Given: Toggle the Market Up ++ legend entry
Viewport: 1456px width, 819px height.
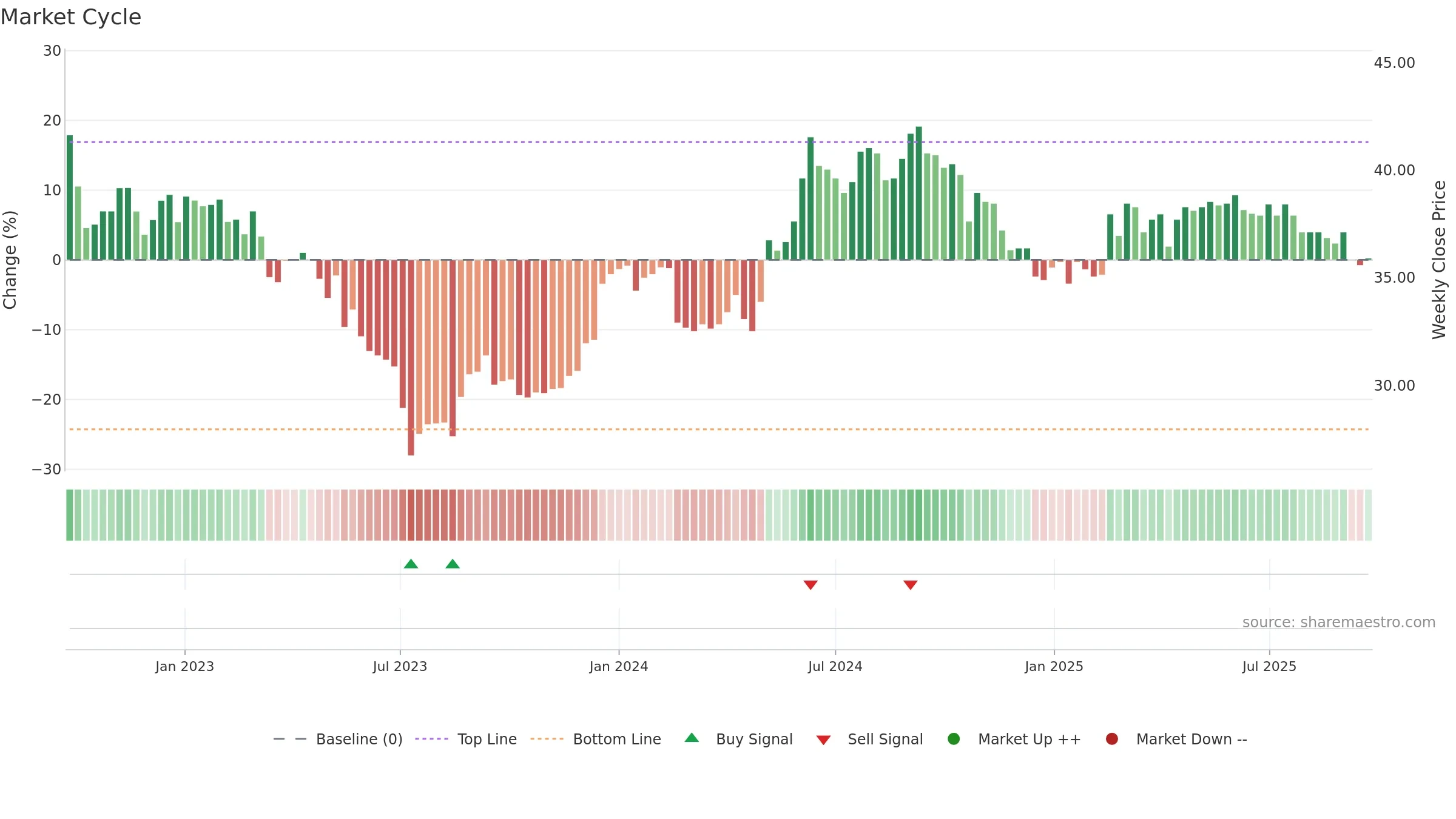Looking at the screenshot, I should (1014, 739).
